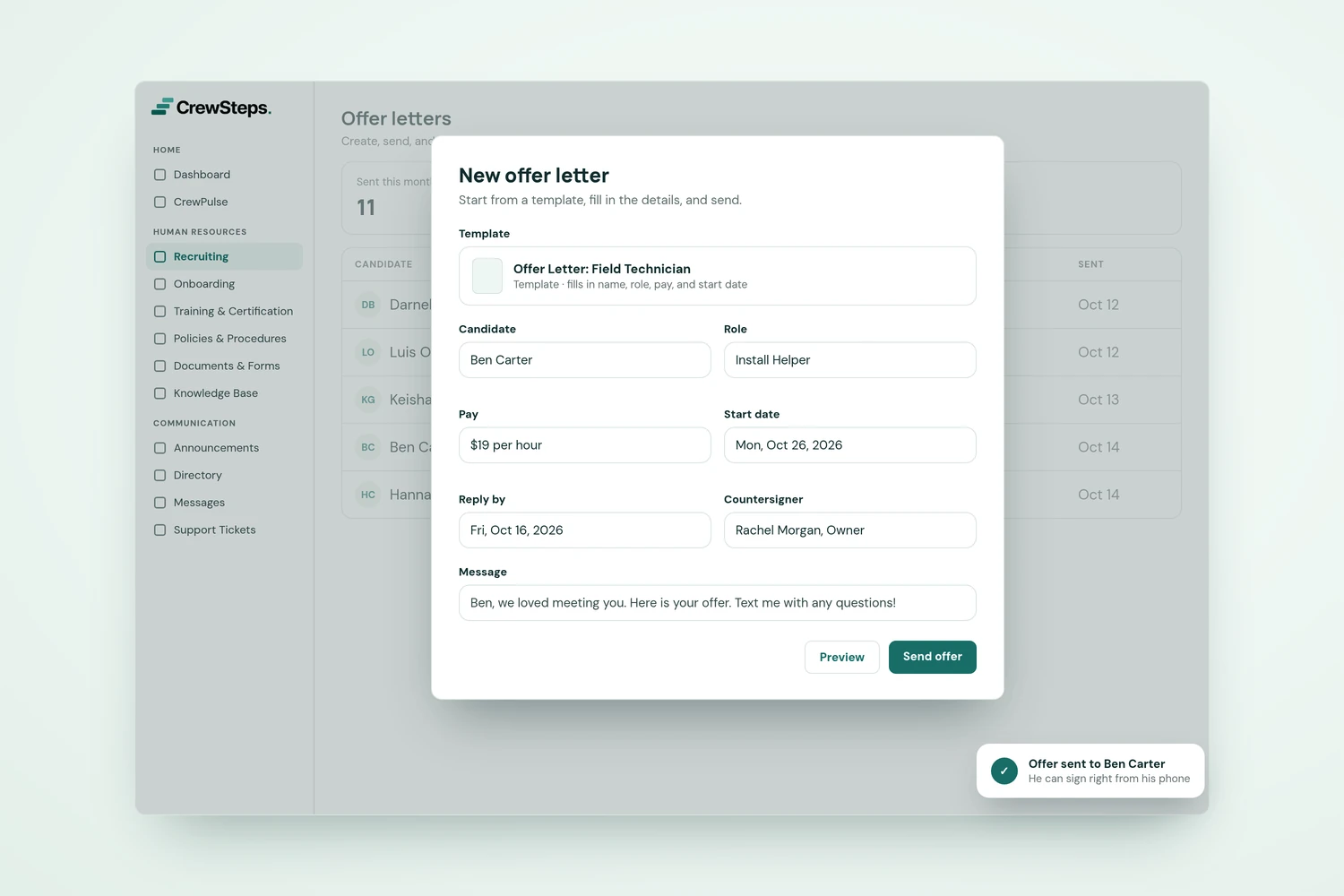Click the Dashboard sidebar icon
The width and height of the screenshot is (1344, 896).
pos(159,175)
